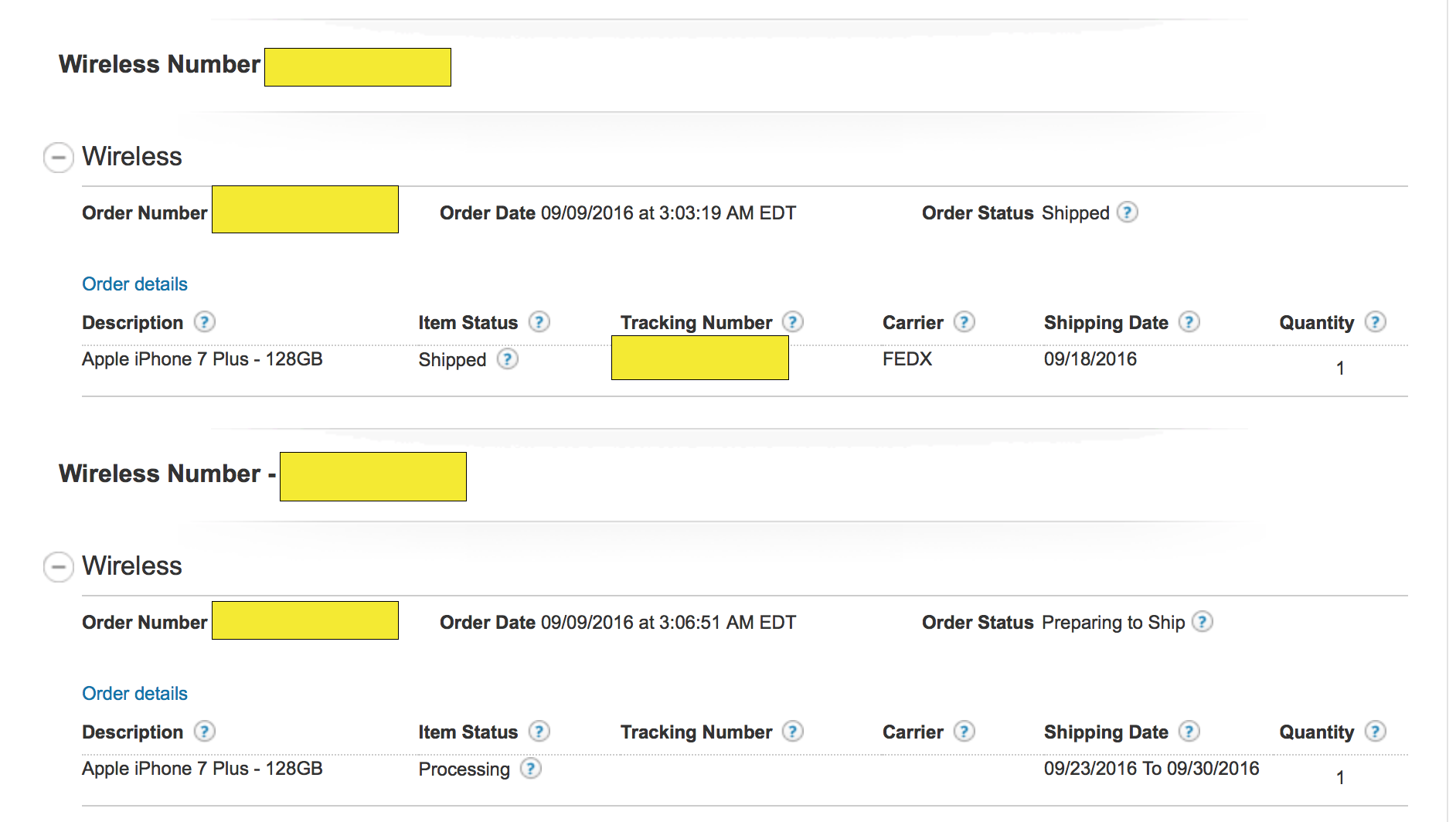This screenshot has height=822, width=1456.
Task: Click help icon beside second Tracking Number header
Action: point(792,731)
